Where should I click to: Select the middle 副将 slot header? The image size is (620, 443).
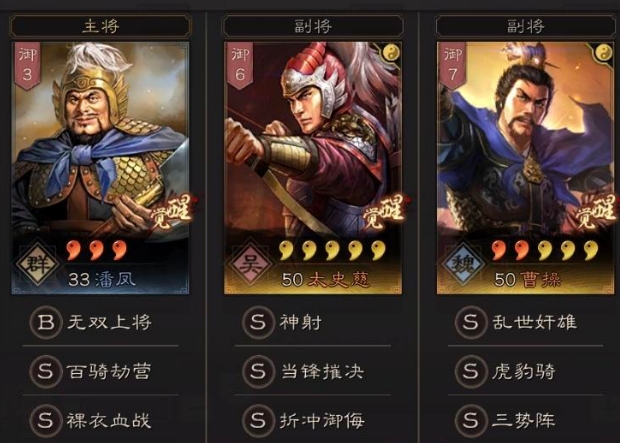[313, 27]
